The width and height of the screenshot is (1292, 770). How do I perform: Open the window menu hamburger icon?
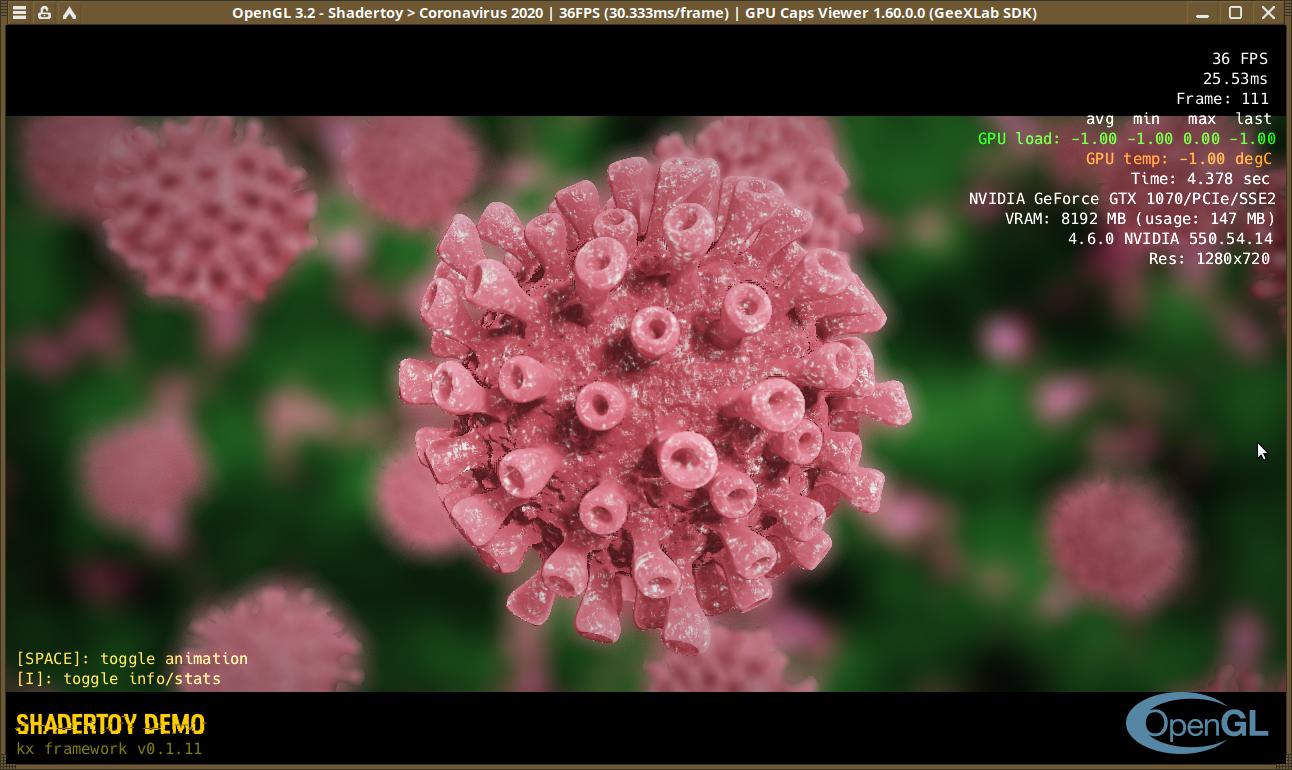coord(19,13)
